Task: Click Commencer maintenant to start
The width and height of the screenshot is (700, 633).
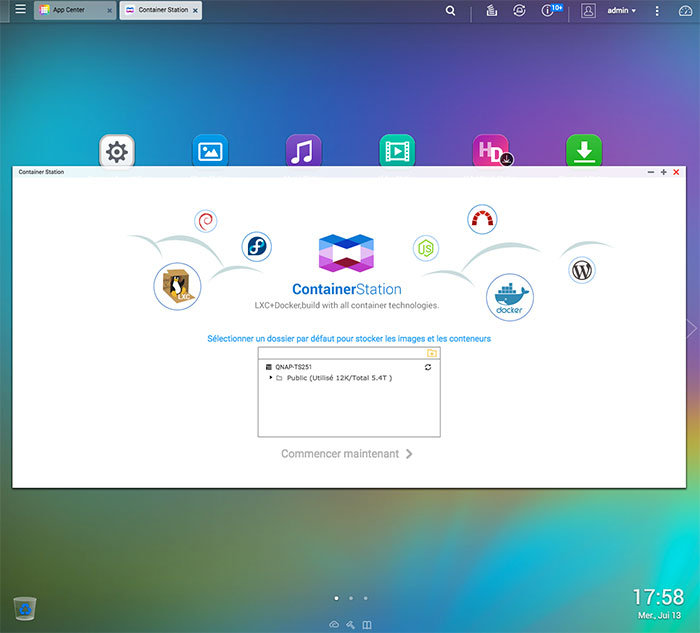Action: coord(346,454)
